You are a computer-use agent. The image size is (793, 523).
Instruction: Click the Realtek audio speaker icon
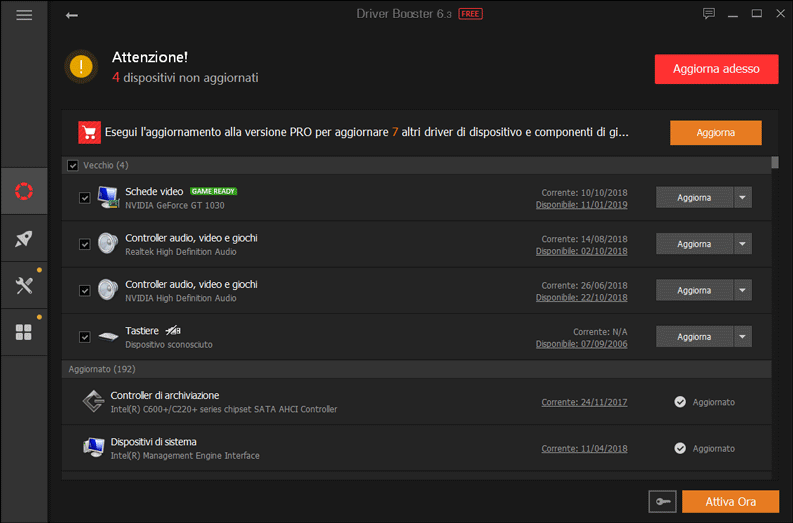click(x=108, y=243)
